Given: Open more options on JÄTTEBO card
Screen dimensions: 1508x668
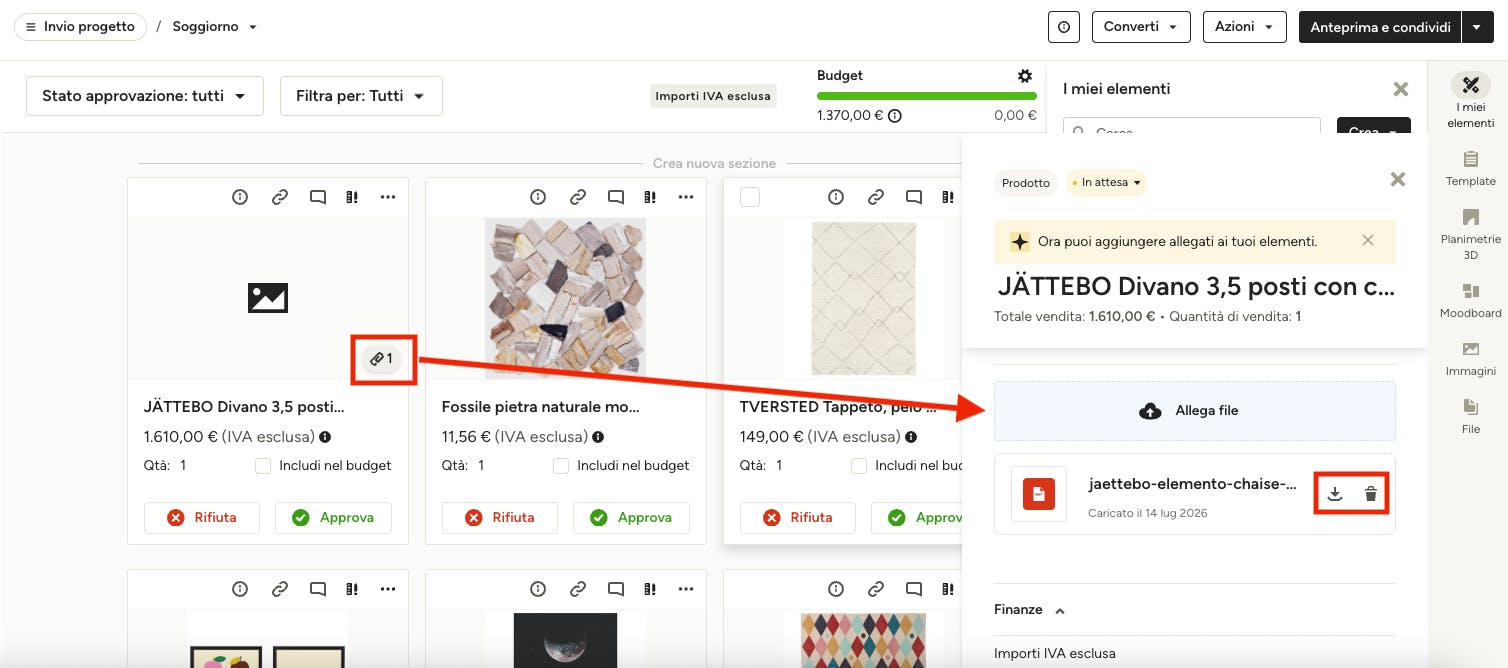Looking at the screenshot, I should 388,197.
